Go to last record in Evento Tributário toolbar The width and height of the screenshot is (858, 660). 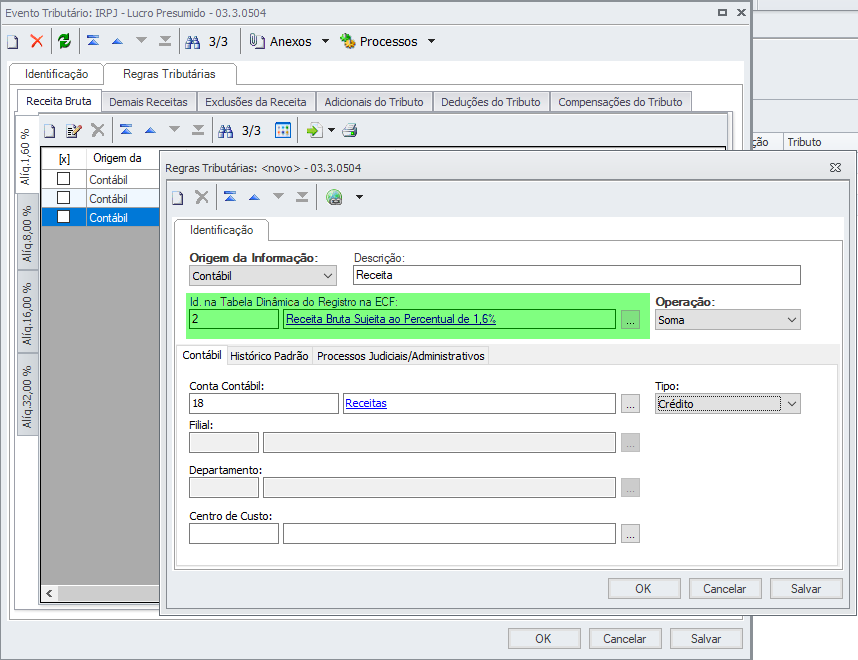pyautogui.click(x=165, y=41)
